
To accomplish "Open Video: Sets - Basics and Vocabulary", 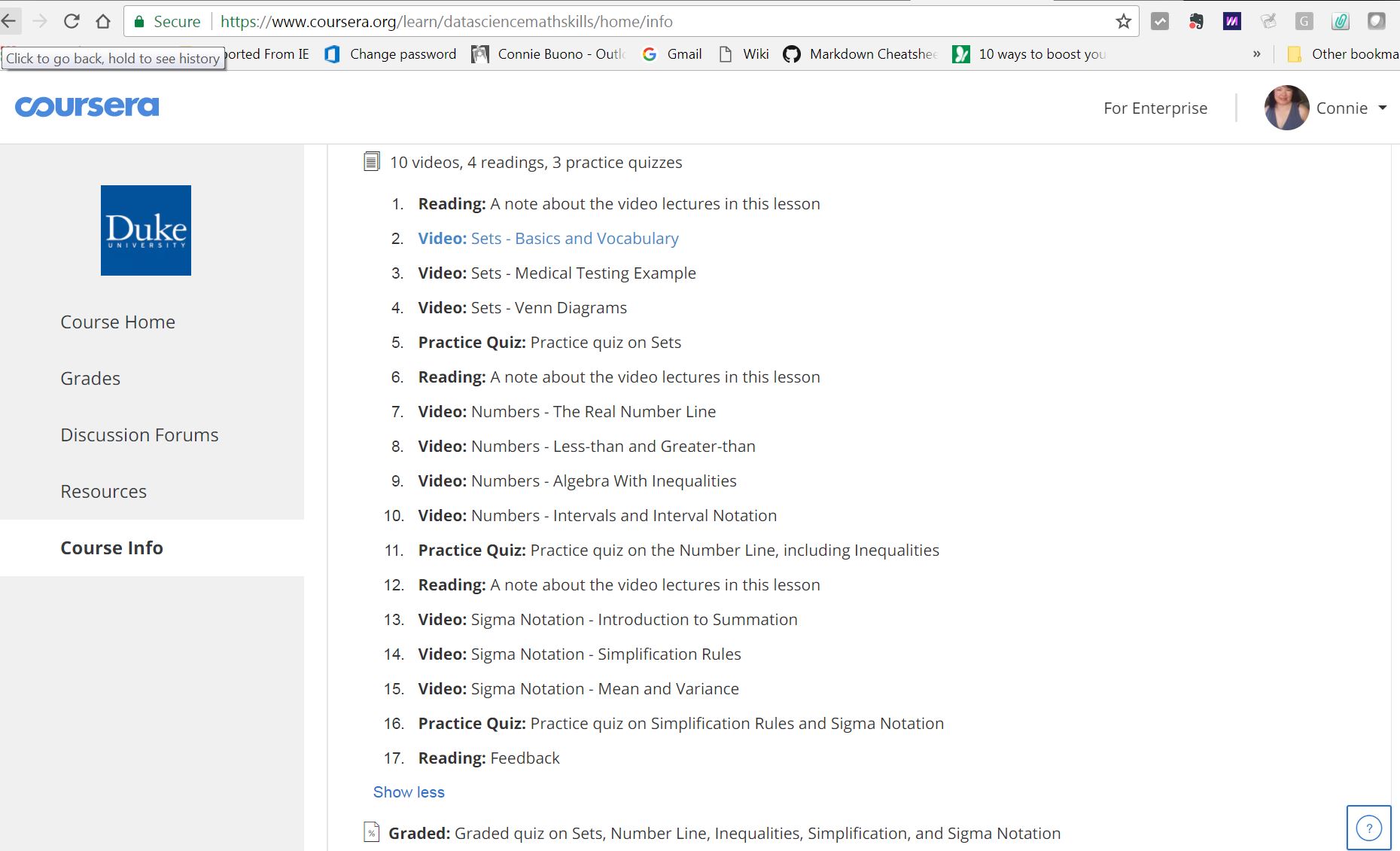I will [x=548, y=238].
